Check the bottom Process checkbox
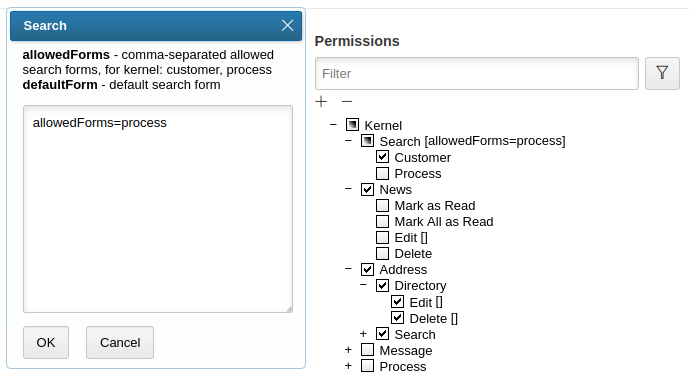Image resolution: width=689 pixels, height=380 pixels. (x=367, y=366)
